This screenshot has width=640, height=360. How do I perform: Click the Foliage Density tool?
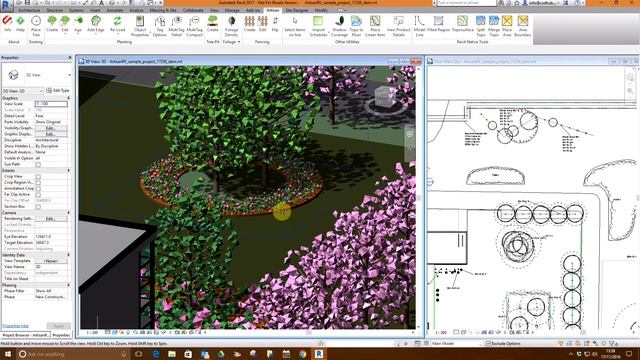231,26
